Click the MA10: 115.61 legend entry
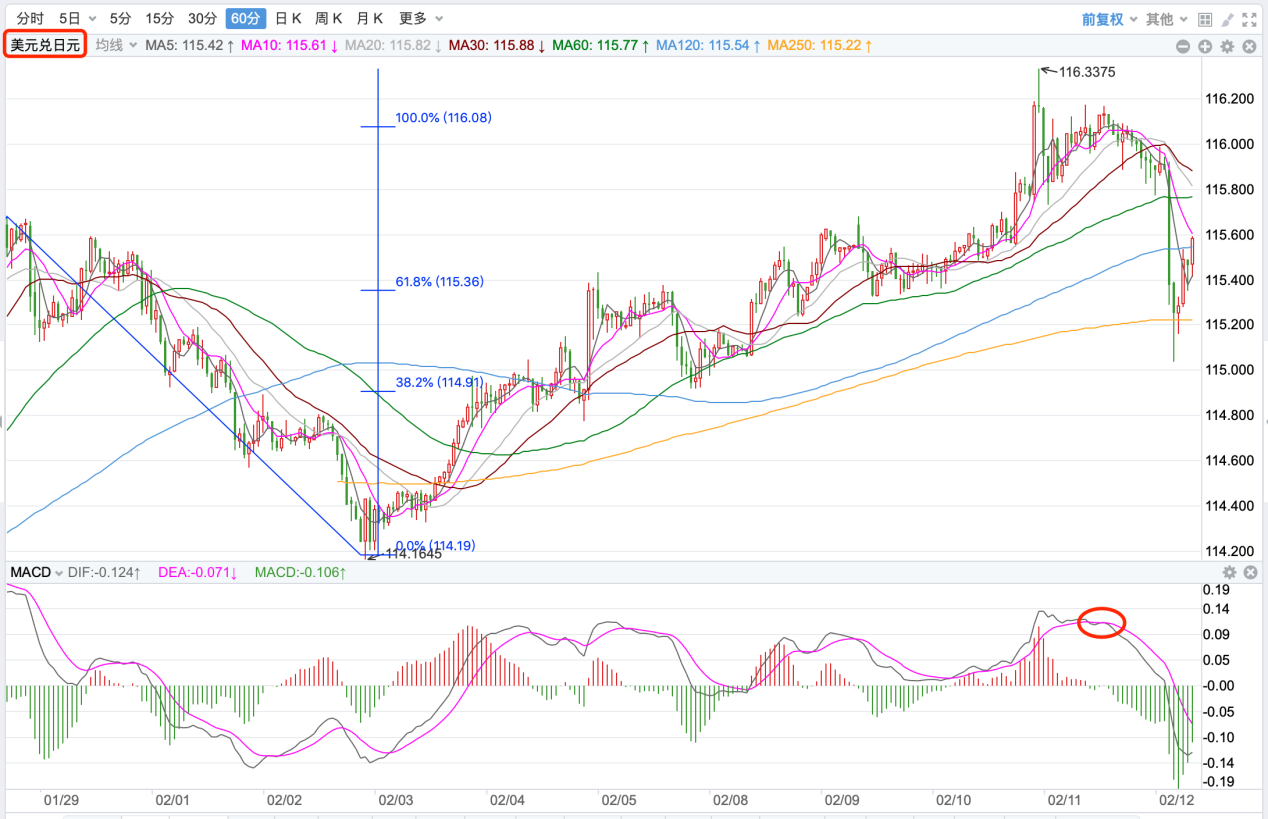The height and width of the screenshot is (819, 1268). pos(290,45)
